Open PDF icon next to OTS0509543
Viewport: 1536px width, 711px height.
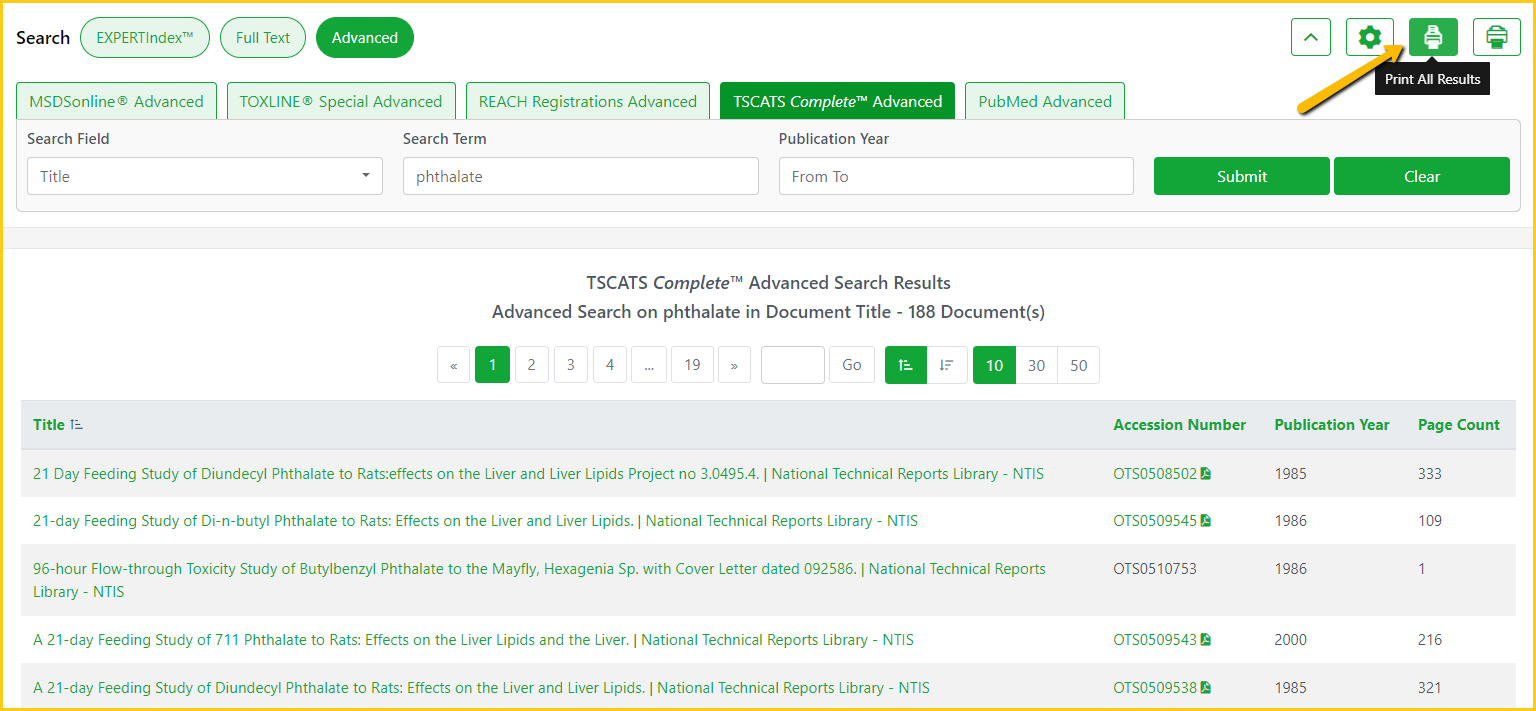(x=1206, y=640)
